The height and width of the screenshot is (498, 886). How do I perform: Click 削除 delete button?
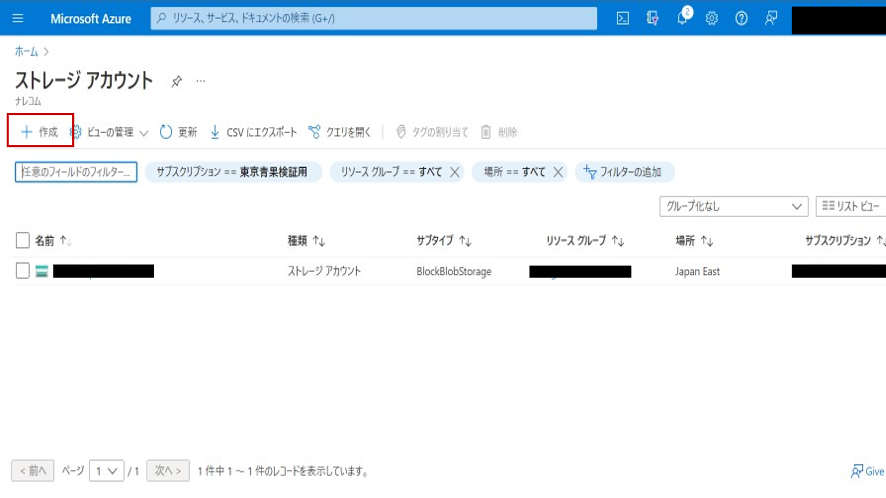pyautogui.click(x=499, y=132)
